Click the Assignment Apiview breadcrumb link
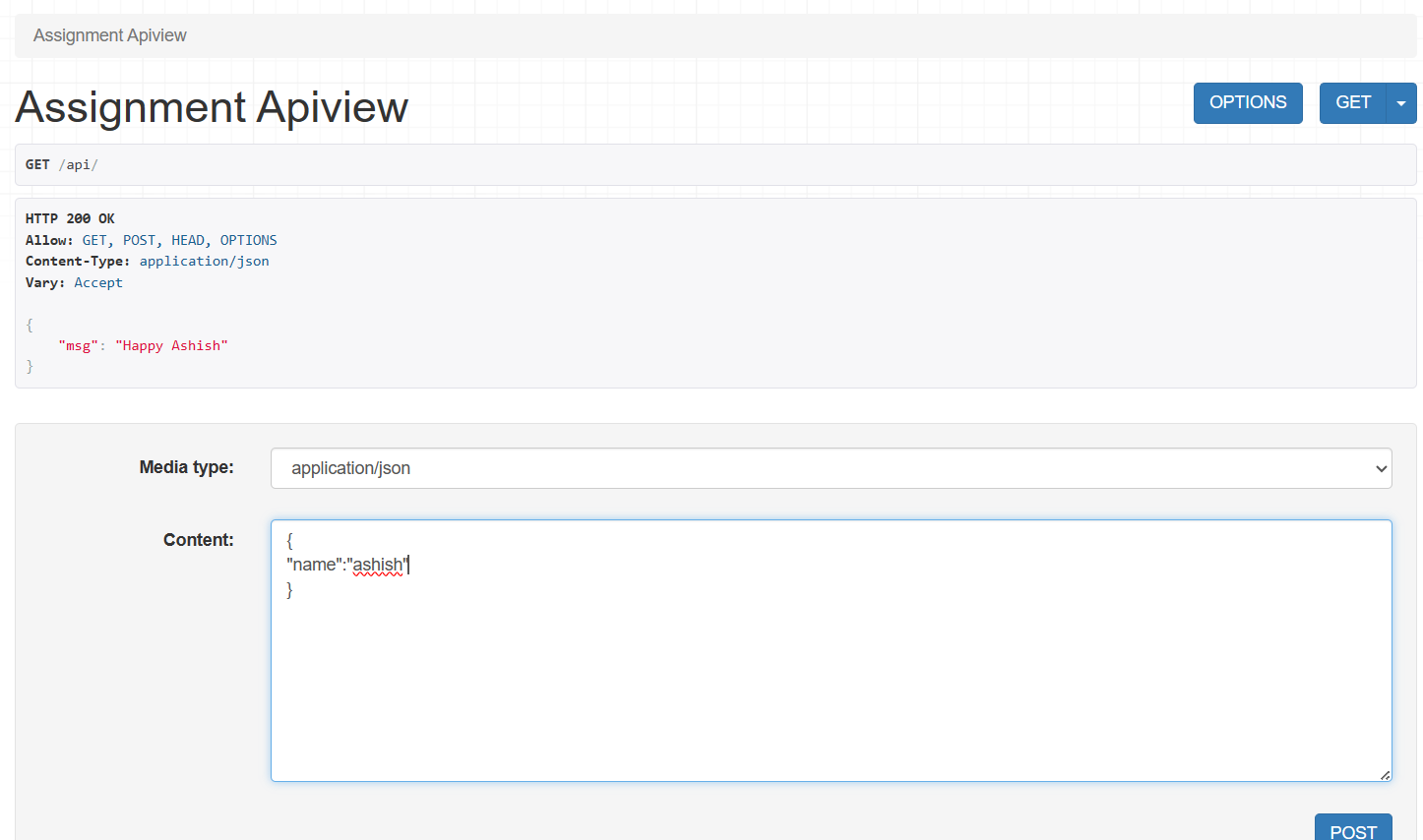Viewport: 1423px width, 840px height. click(110, 35)
